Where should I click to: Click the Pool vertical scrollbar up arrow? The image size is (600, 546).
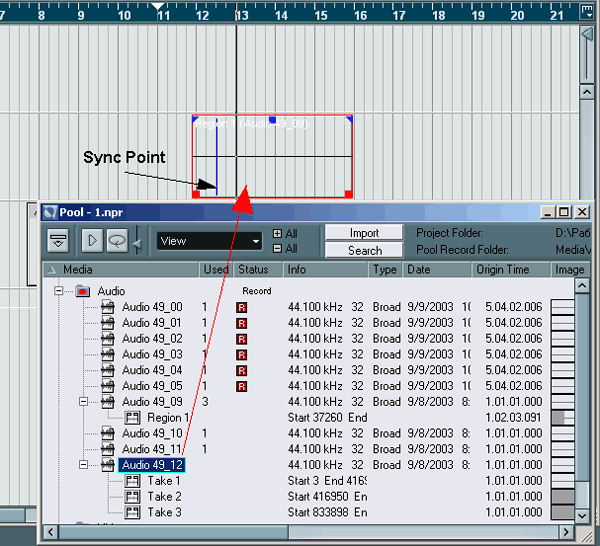pos(582,285)
